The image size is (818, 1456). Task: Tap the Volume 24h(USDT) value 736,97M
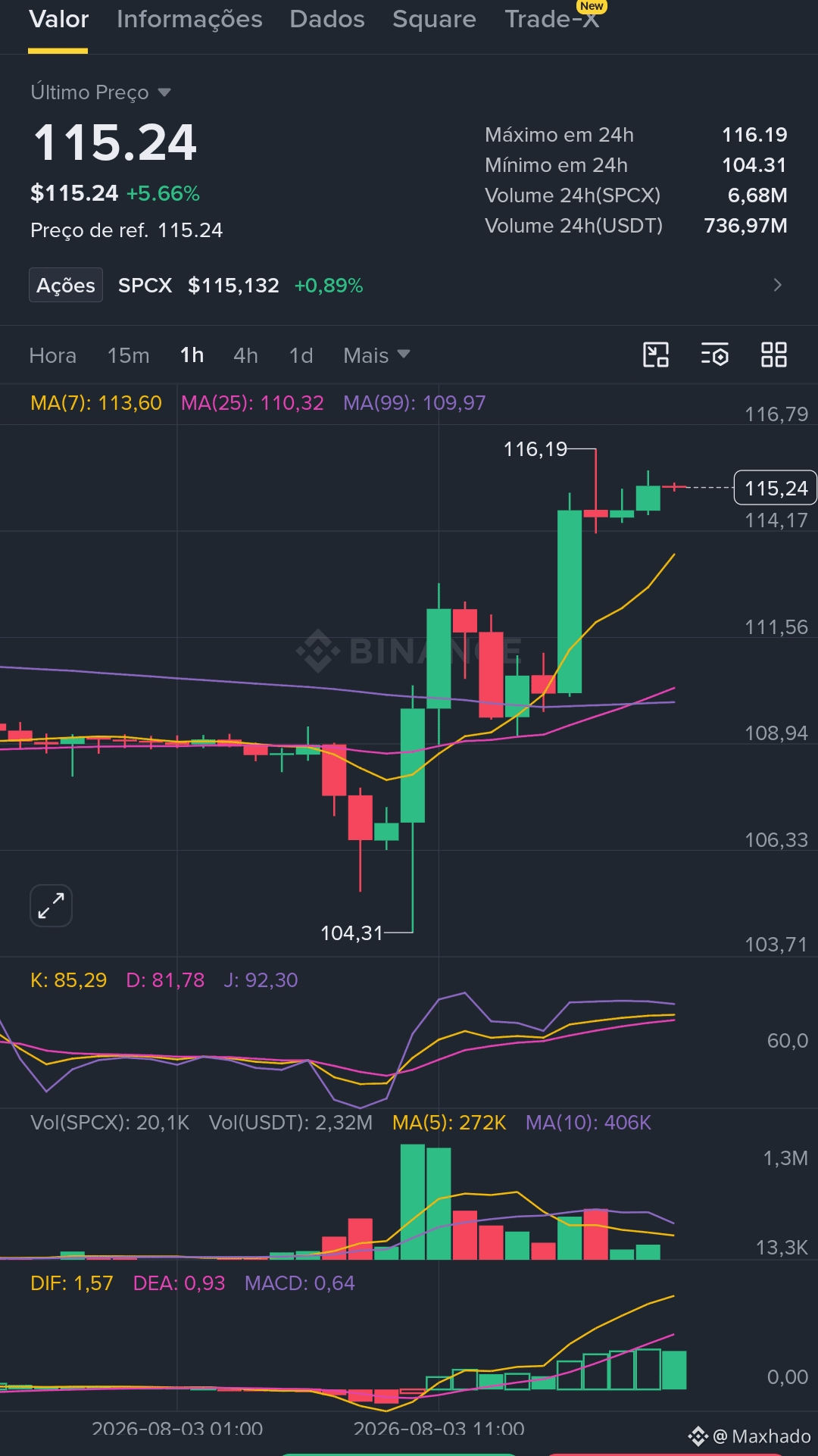pos(746,226)
